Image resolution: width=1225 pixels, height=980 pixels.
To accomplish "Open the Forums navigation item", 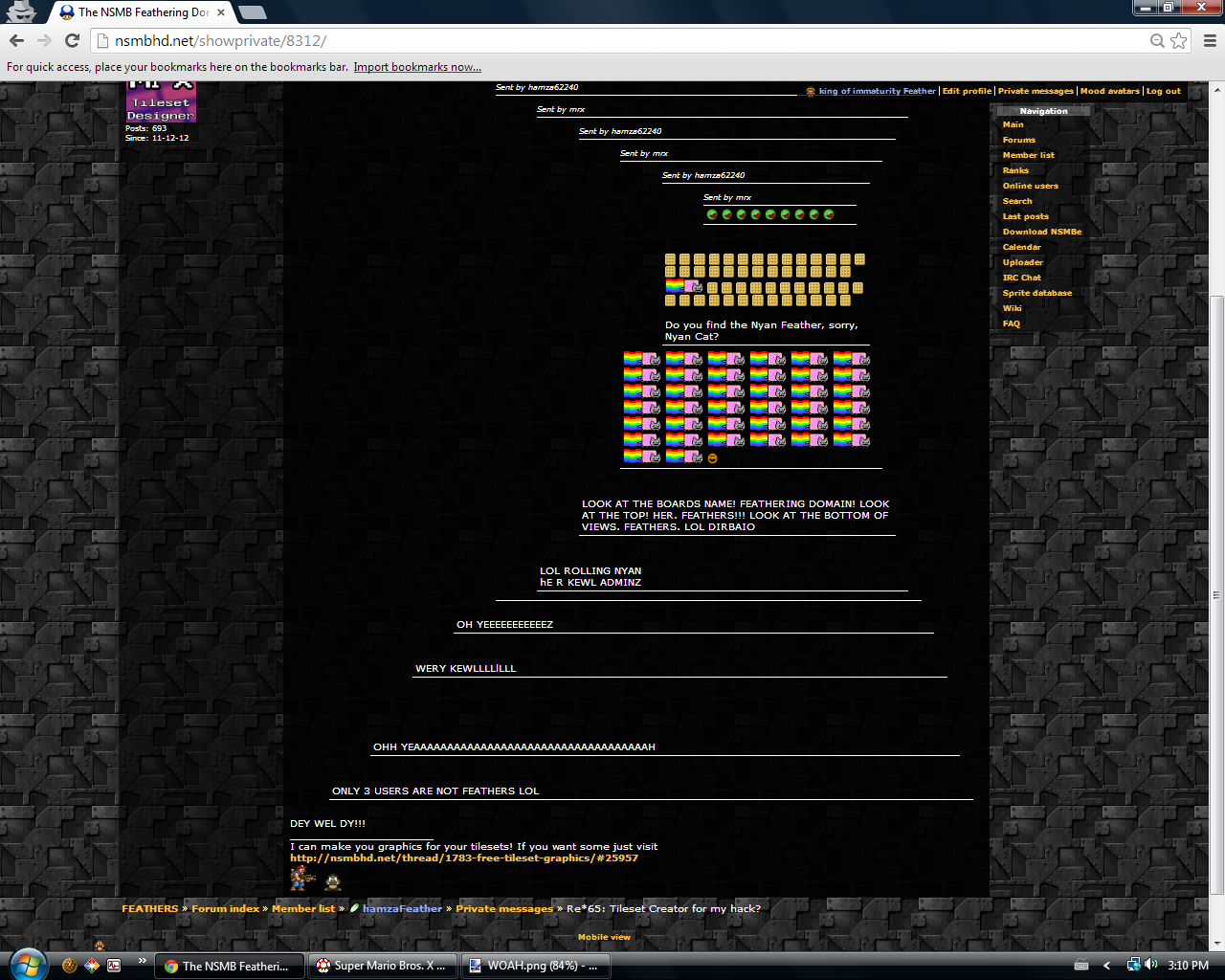I will pos(1018,140).
